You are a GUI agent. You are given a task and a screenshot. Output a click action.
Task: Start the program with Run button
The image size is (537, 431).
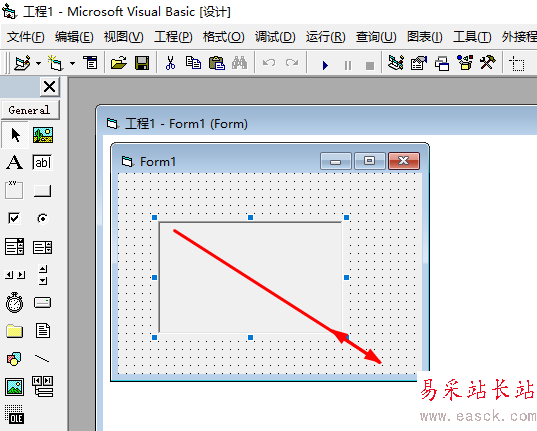click(325, 65)
